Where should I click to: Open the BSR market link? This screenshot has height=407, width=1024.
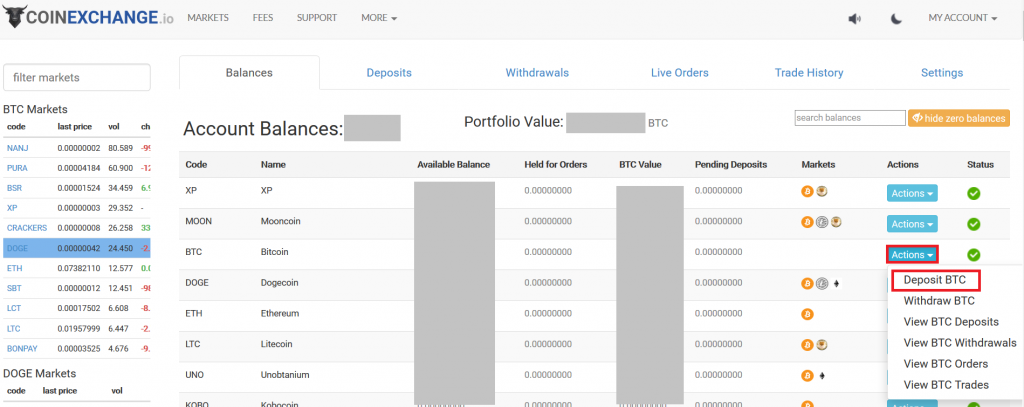pos(14,187)
